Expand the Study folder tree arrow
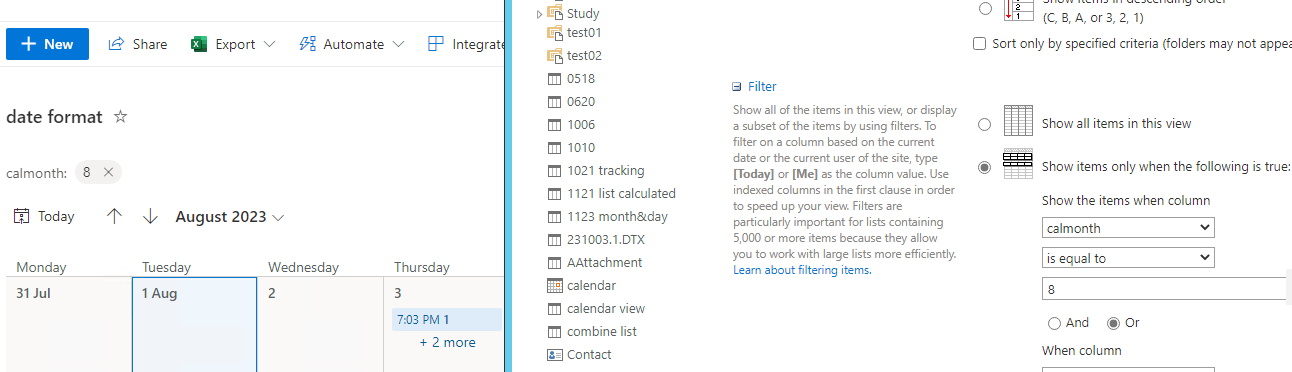Image resolution: width=1292 pixels, height=372 pixels. (x=540, y=14)
